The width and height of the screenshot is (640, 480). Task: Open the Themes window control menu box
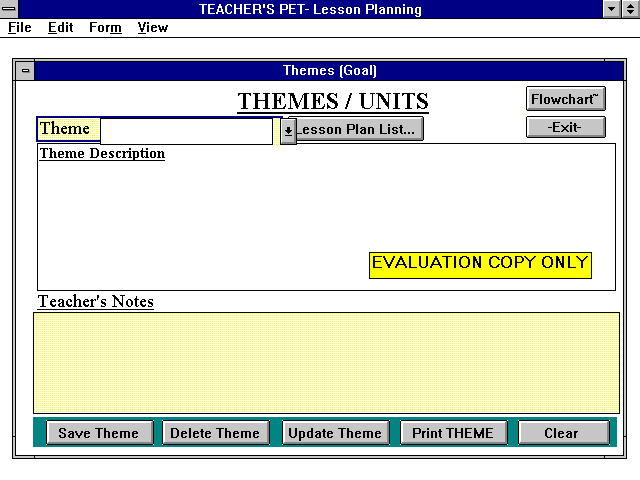tap(26, 71)
